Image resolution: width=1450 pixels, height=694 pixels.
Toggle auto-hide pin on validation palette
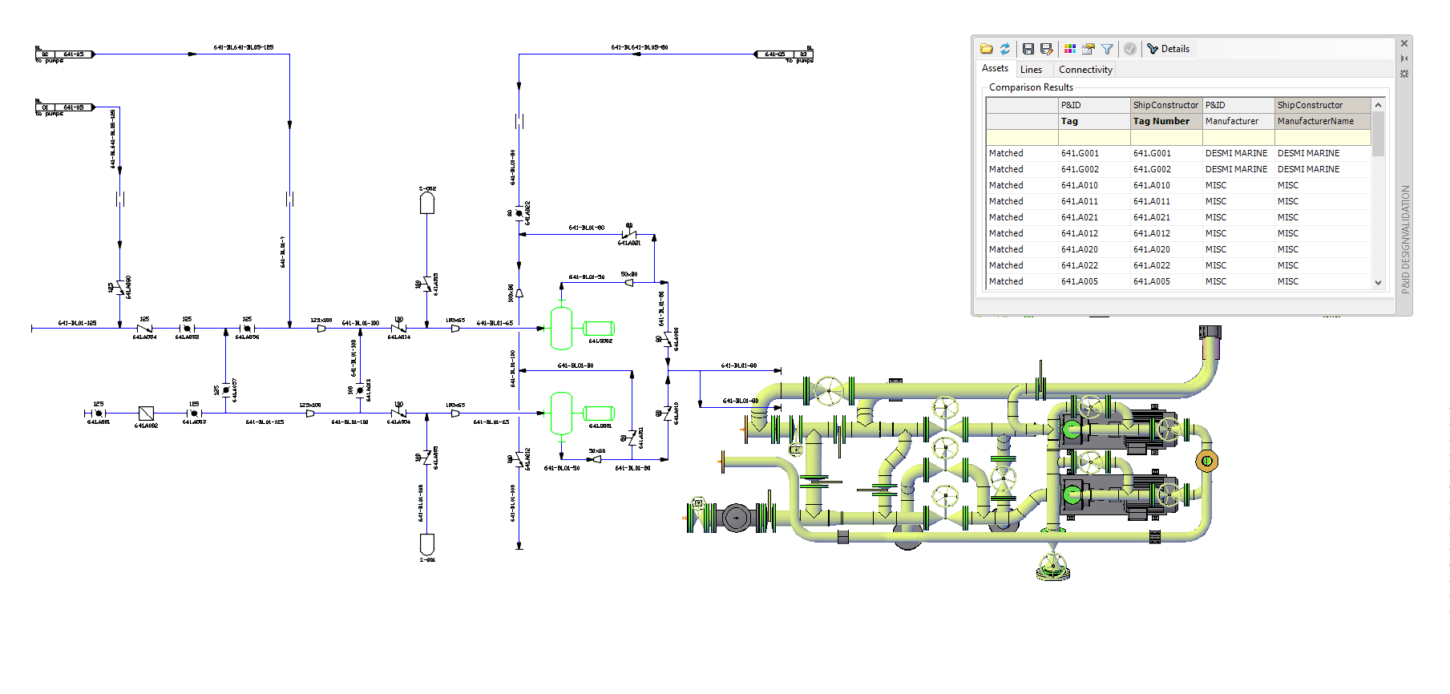1404,59
